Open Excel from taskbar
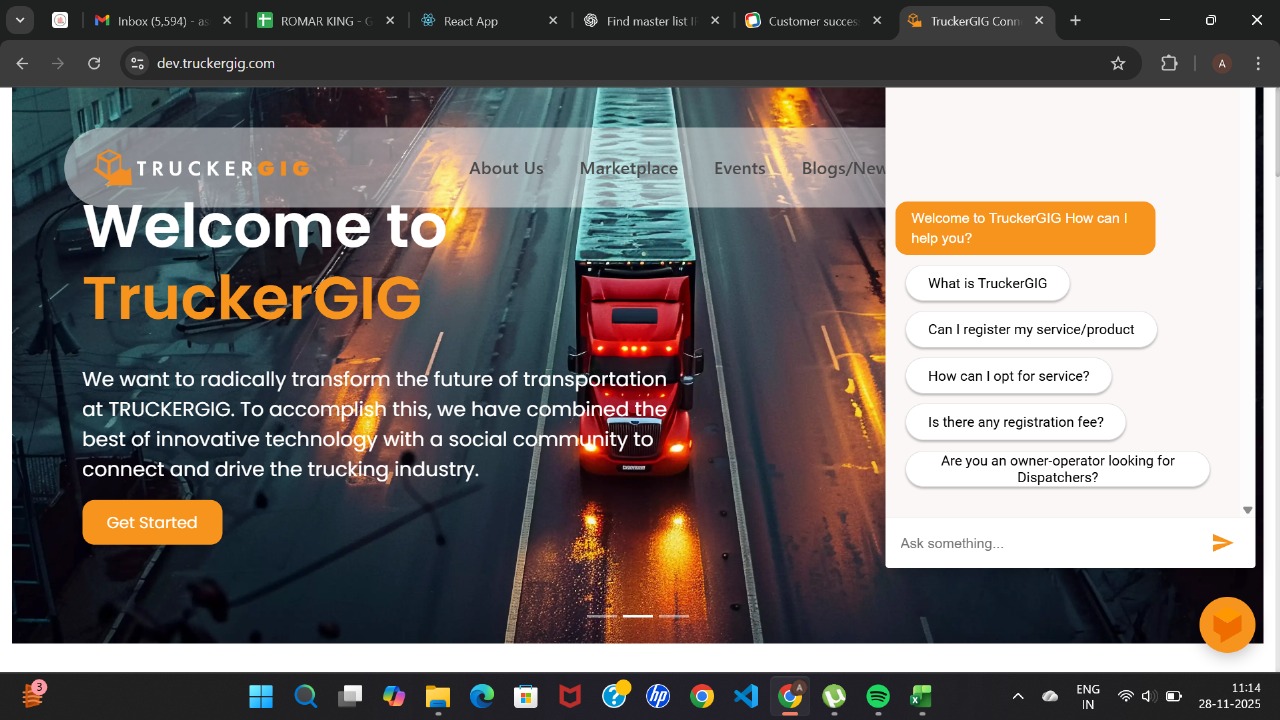Screen dimensions: 1280x720 click(922, 696)
